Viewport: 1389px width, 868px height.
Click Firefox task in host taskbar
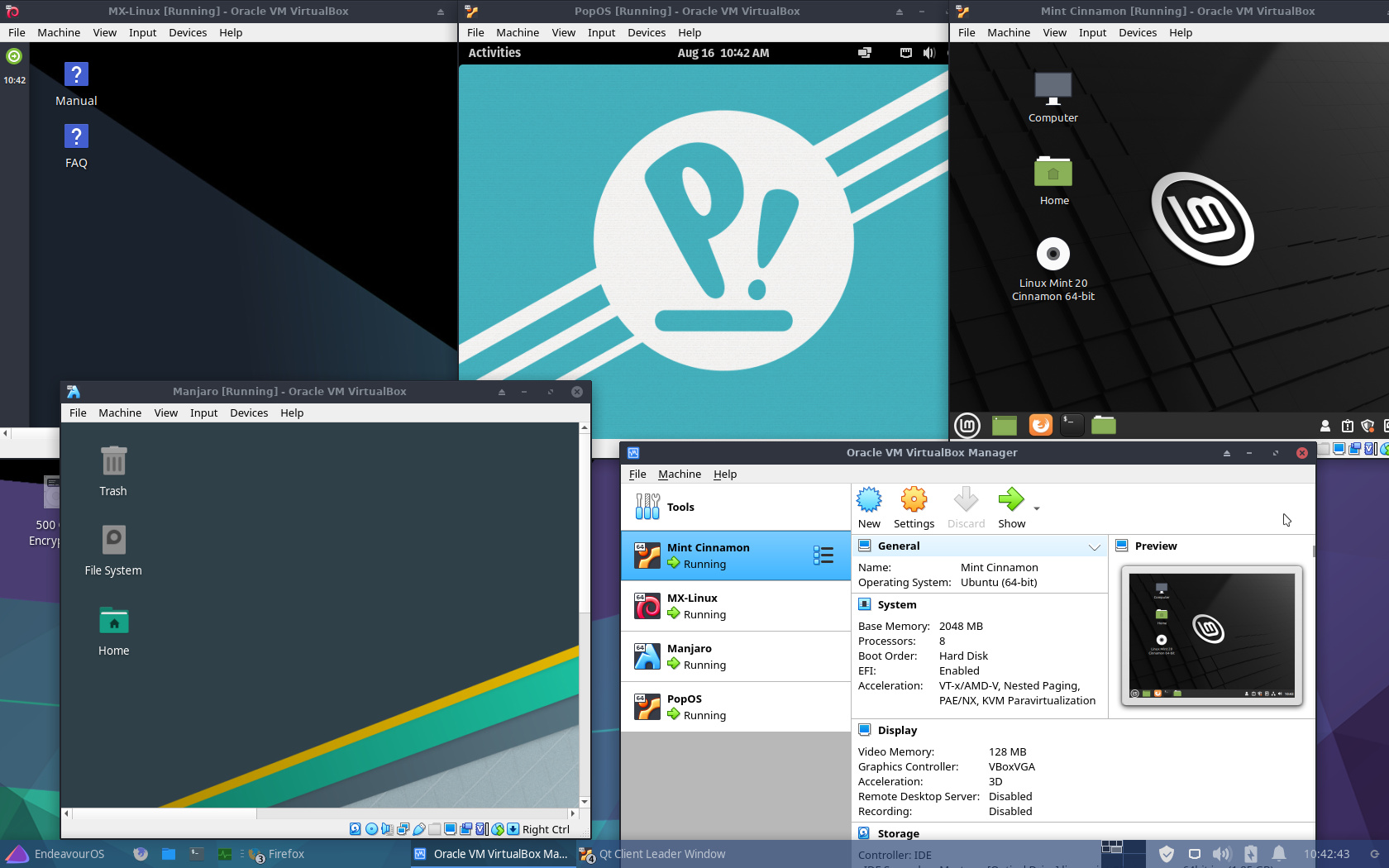tap(277, 854)
